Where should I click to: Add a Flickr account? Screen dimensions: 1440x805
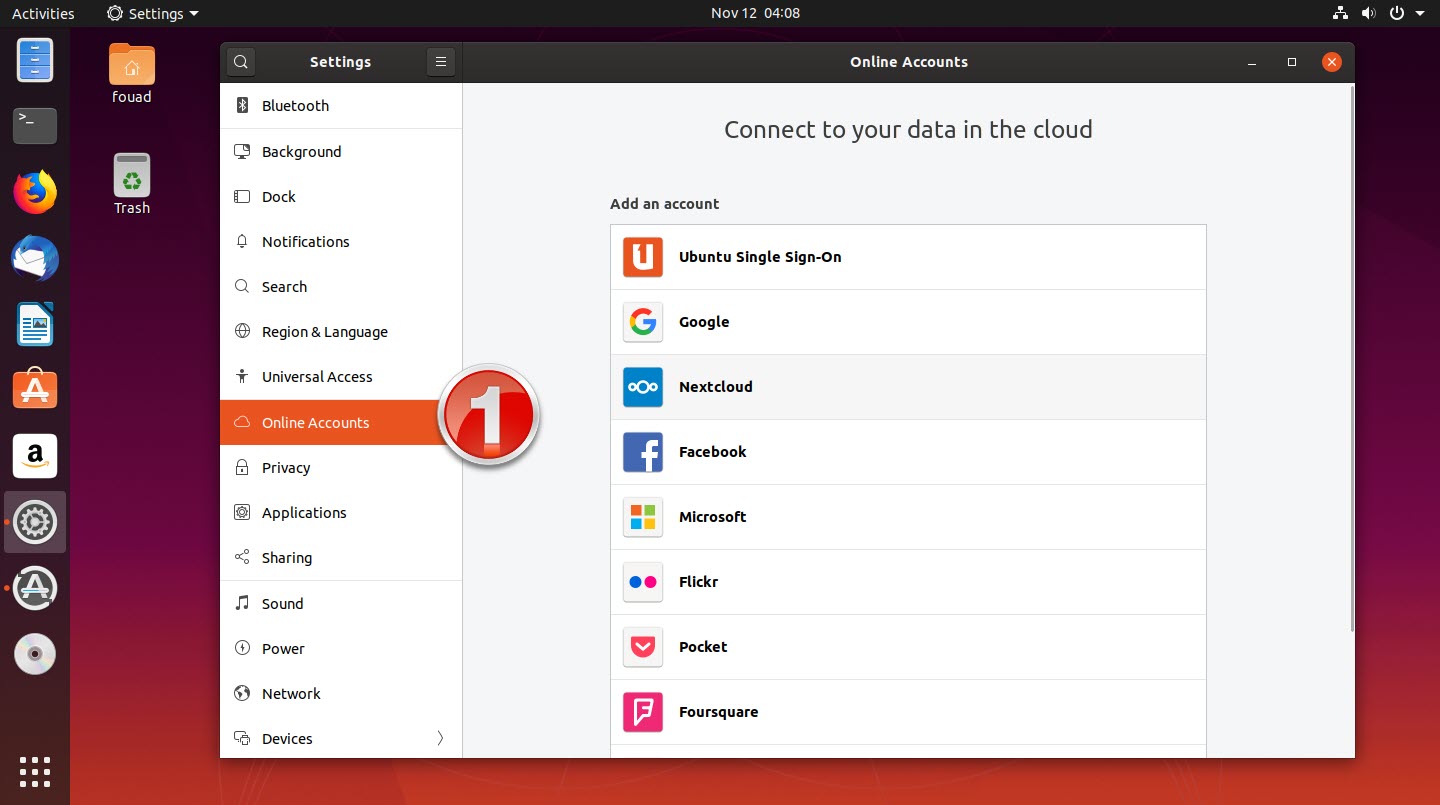click(x=908, y=582)
